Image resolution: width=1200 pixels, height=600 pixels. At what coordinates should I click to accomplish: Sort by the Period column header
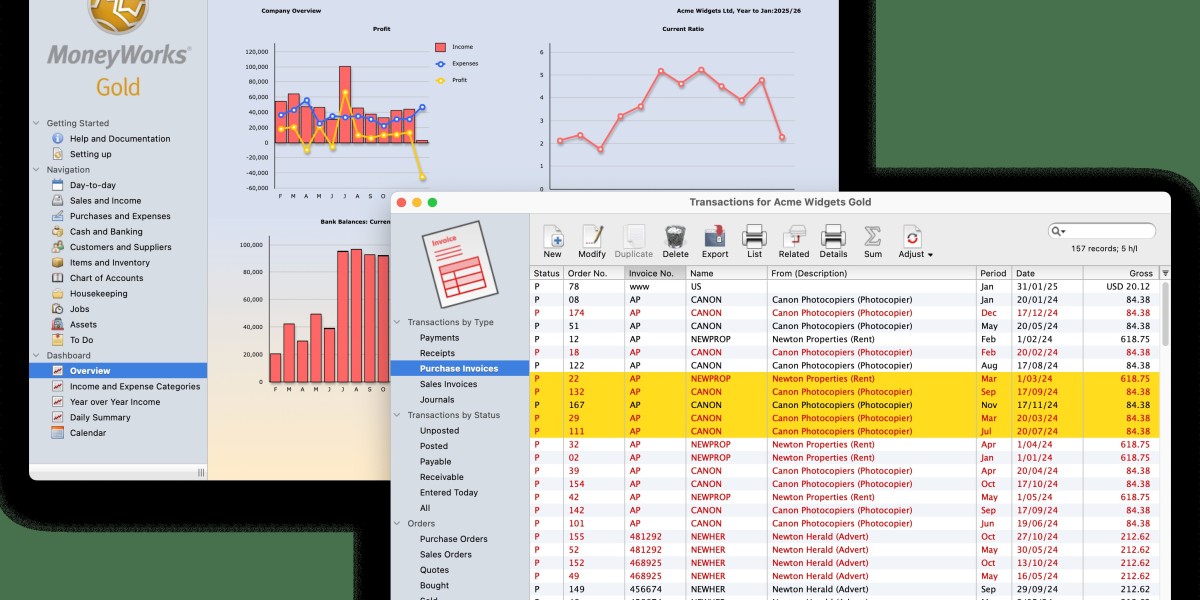[x=994, y=273]
